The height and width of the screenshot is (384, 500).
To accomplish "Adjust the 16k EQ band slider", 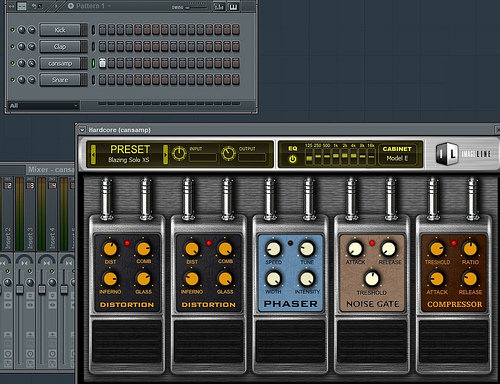I will (371, 156).
